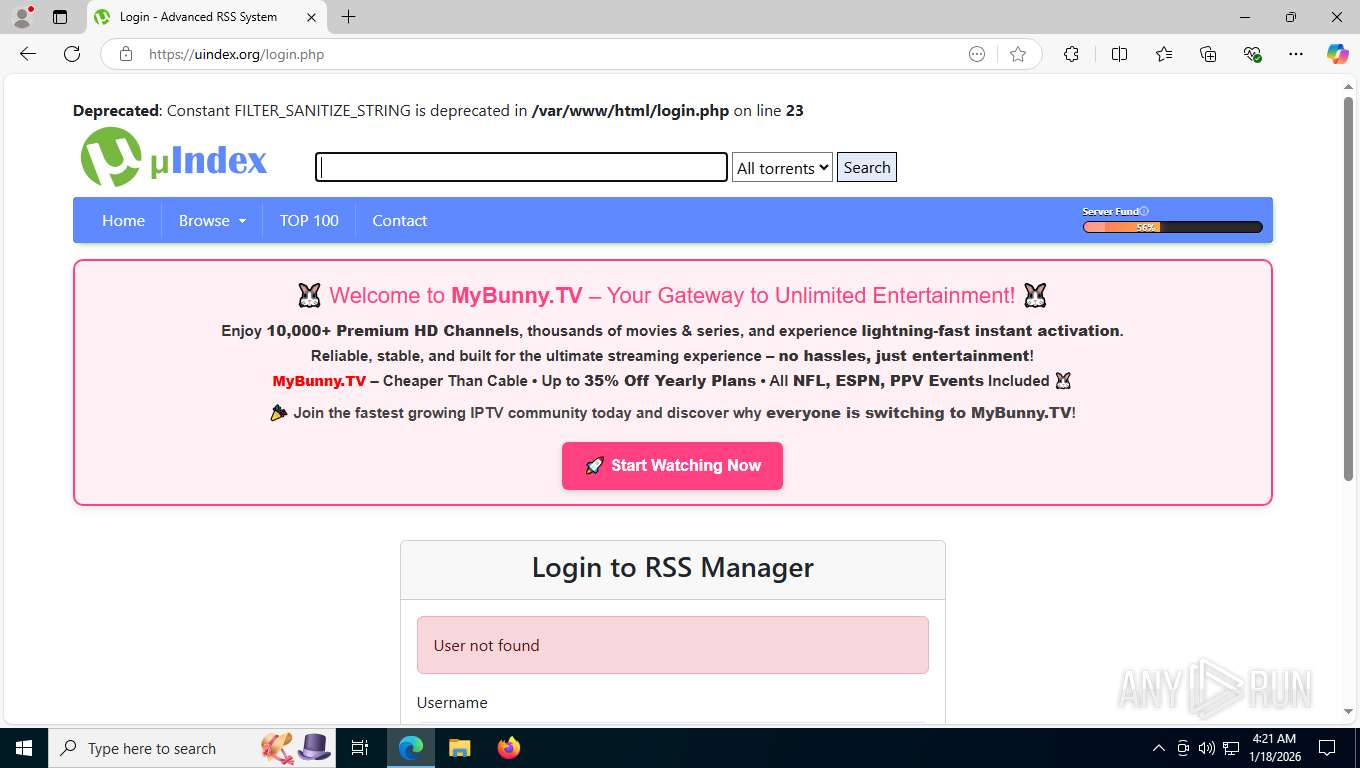Click the Username label
This screenshot has height=768, width=1360.
pyautogui.click(x=452, y=703)
